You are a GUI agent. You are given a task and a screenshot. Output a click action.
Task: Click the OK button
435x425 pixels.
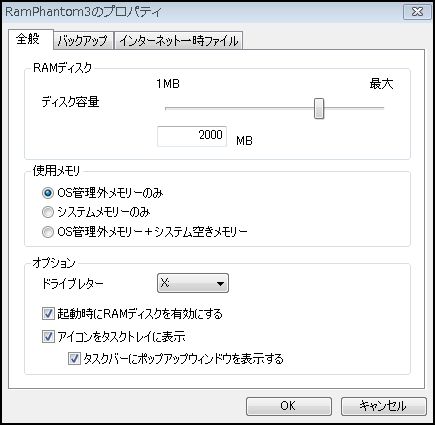coord(289,406)
